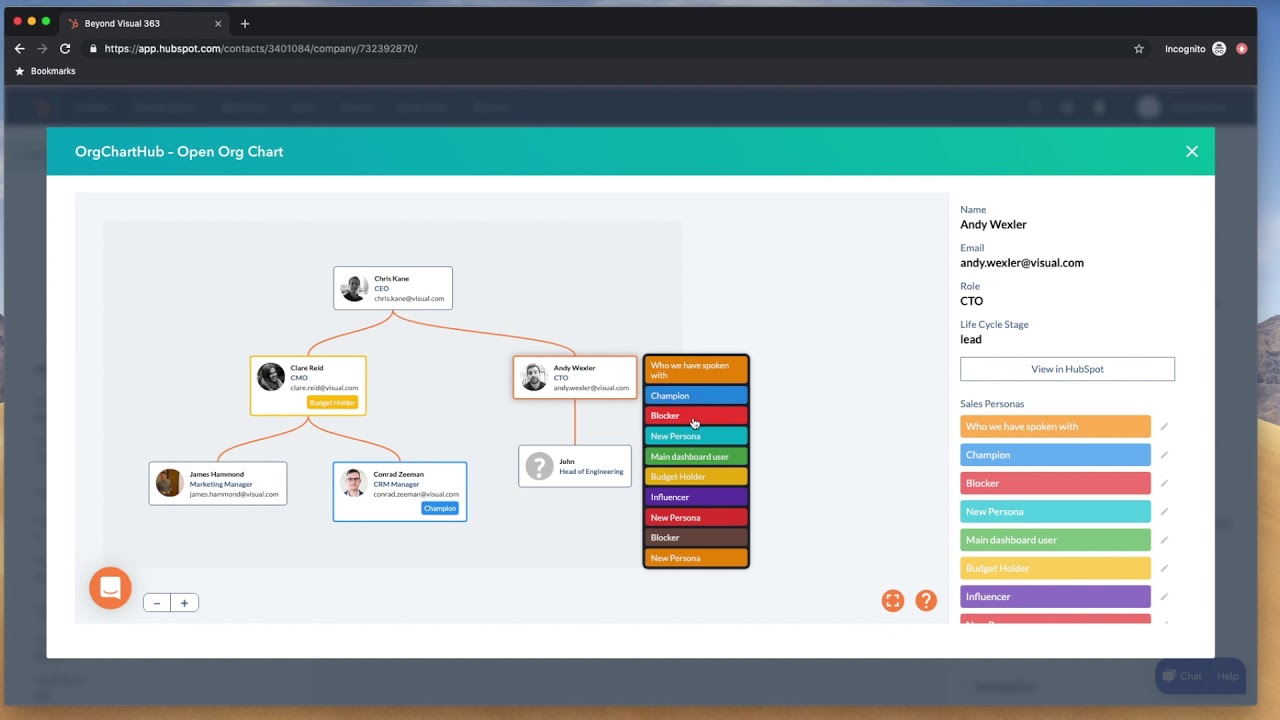Image resolution: width=1280 pixels, height=720 pixels.
Task: Click the View in HubSpot button
Action: [1067, 369]
